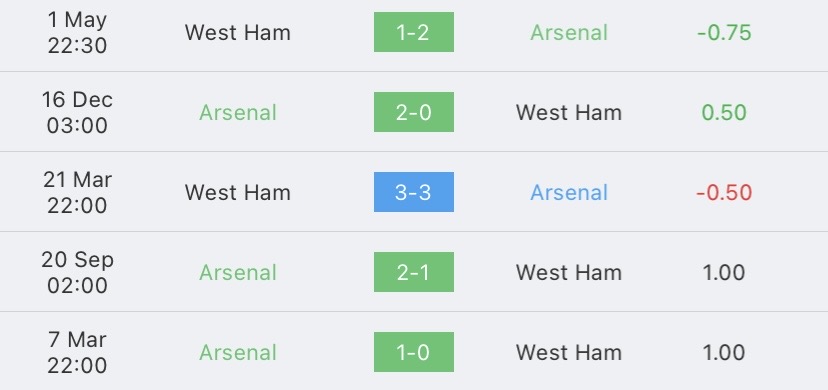This screenshot has height=390, width=828.
Task: Click Arsenal home team on 16 Dec row
Action: pyautogui.click(x=238, y=113)
